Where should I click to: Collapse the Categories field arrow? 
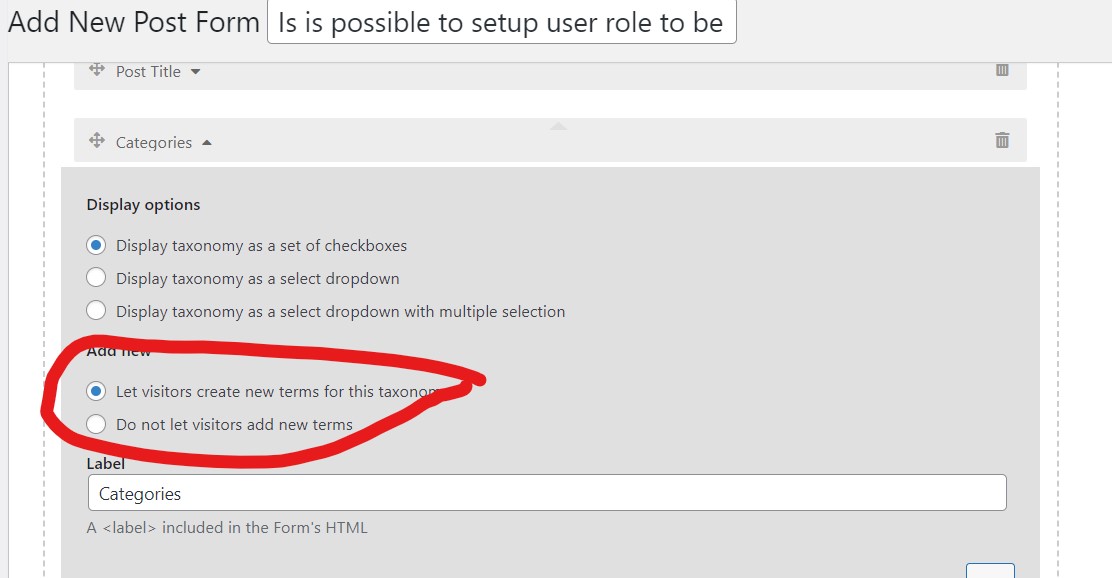pos(206,143)
